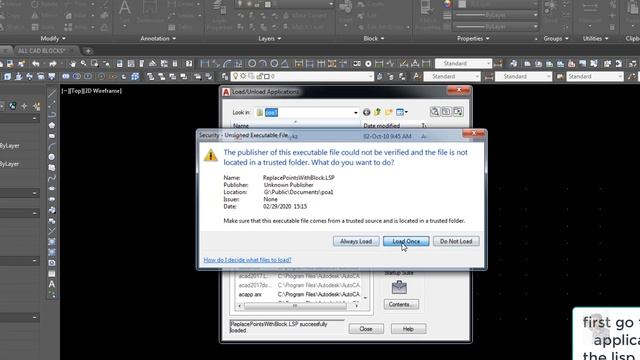Expand the Block ribbon panel
The height and width of the screenshot is (360, 640).
(373, 38)
